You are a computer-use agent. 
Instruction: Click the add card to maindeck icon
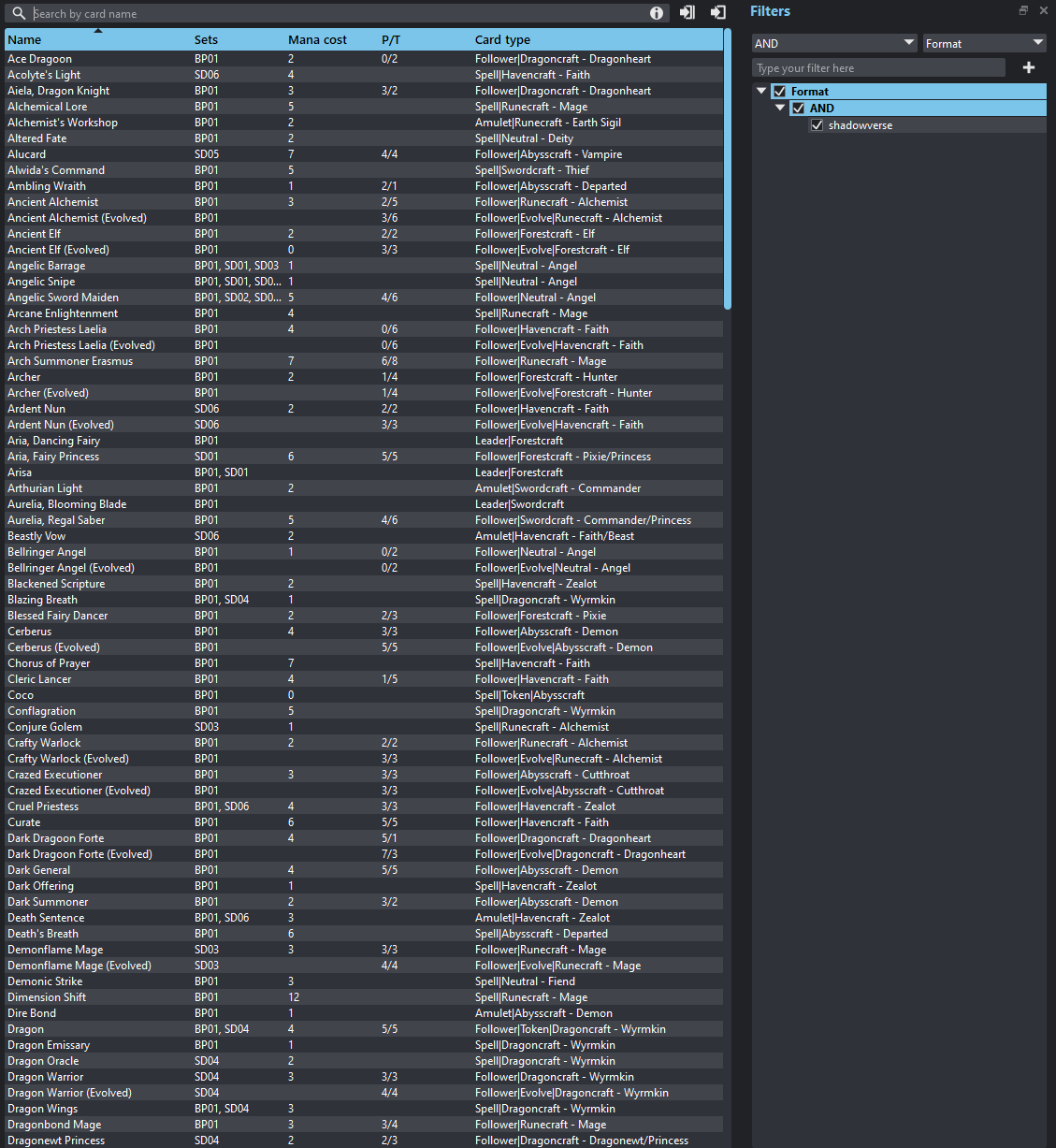[687, 12]
